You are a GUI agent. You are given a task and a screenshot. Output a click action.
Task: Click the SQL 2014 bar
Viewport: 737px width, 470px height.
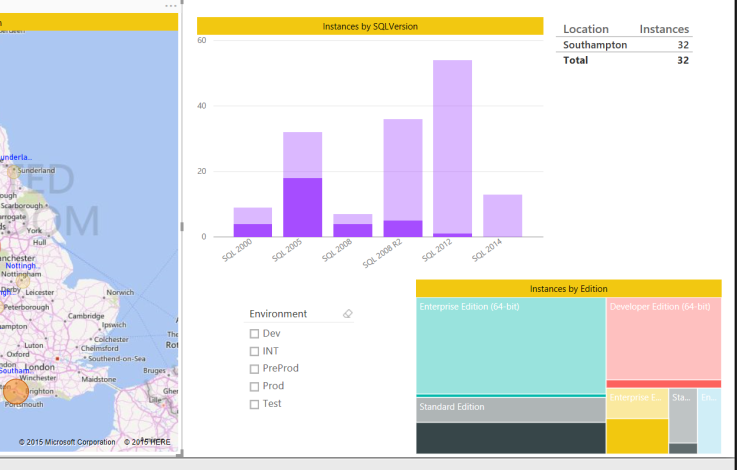tap(502, 215)
